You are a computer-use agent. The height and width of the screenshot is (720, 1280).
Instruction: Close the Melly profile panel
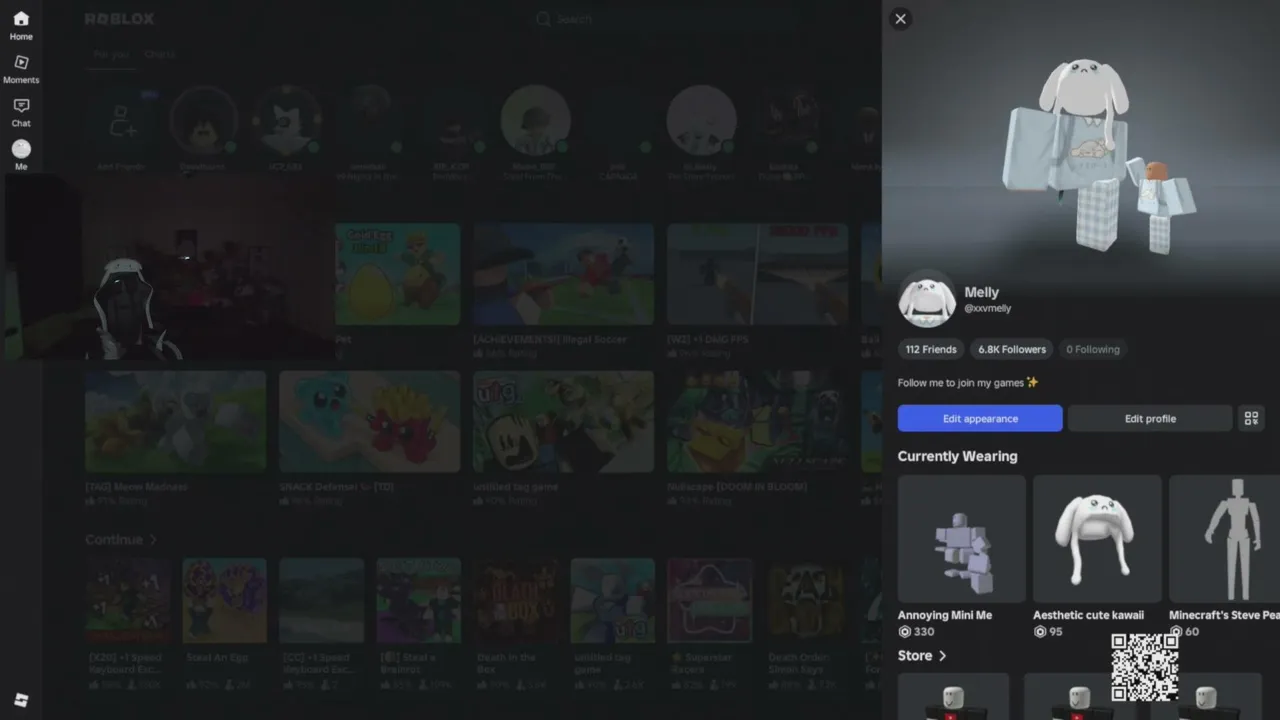(900, 19)
